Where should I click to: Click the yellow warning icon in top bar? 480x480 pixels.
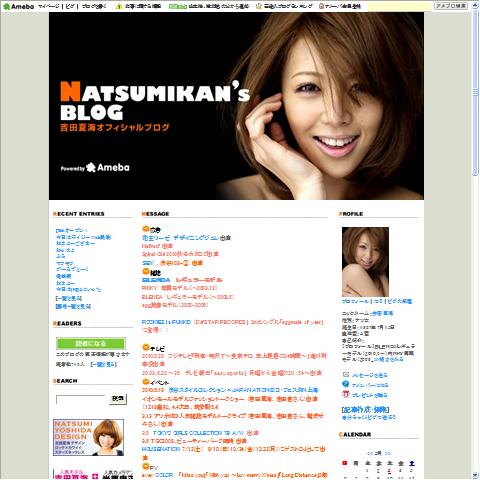(119, 6)
